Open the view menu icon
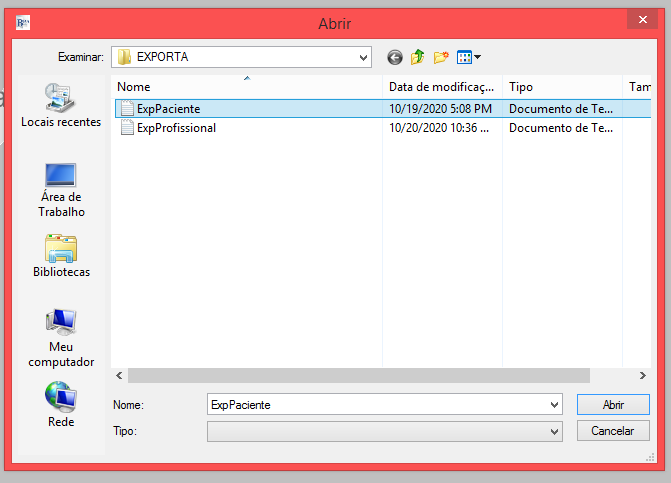This screenshot has width=671, height=483. click(x=469, y=58)
